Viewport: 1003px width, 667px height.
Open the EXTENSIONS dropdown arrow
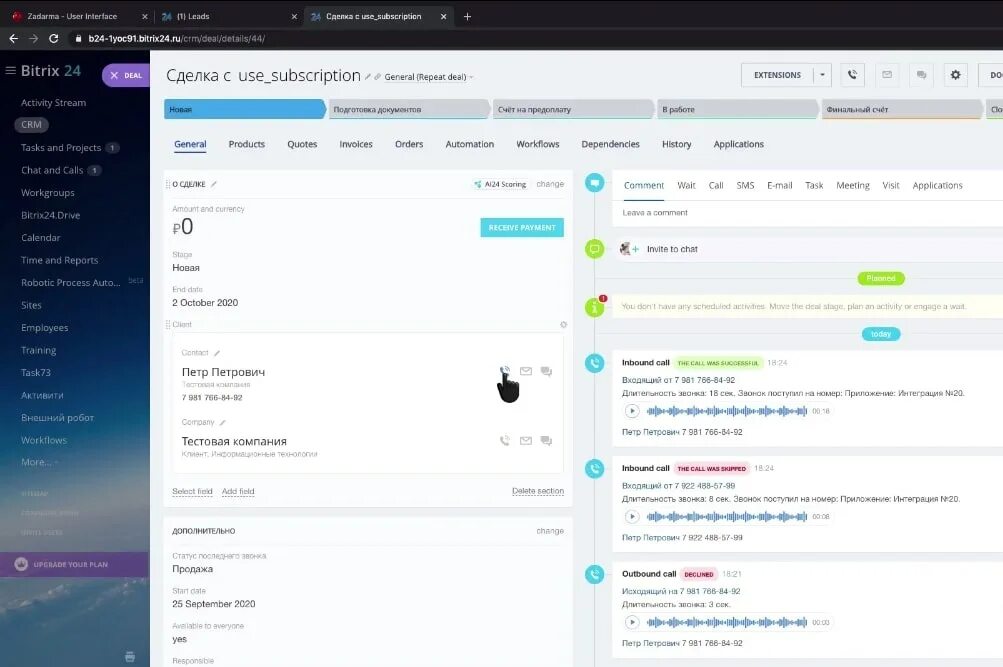tap(823, 75)
